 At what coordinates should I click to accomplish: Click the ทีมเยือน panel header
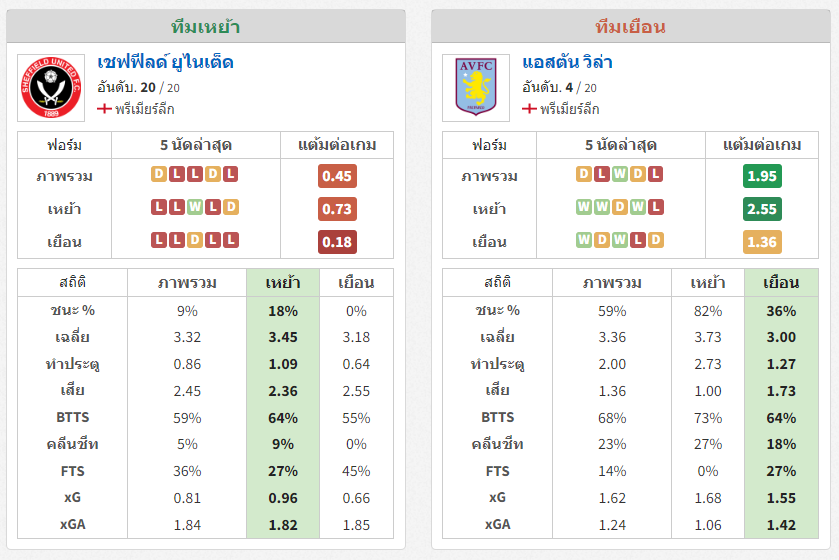pyautogui.click(x=630, y=27)
